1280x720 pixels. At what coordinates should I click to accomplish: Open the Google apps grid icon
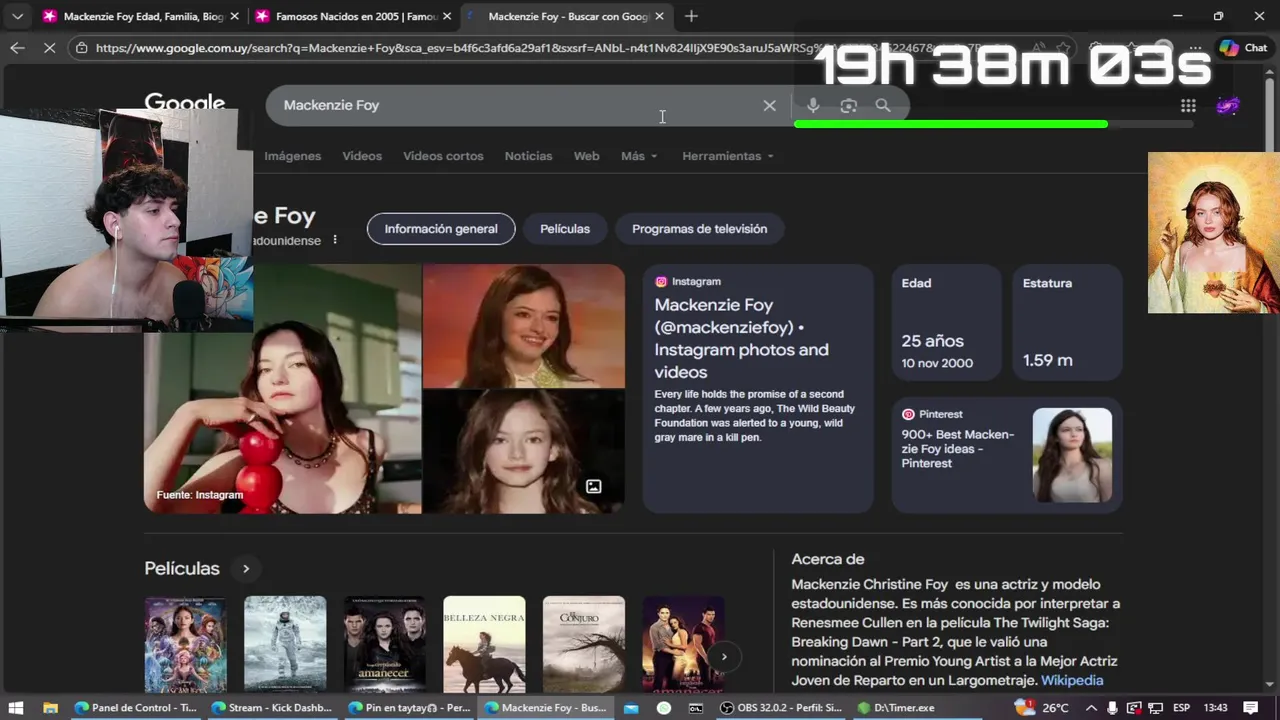coord(1188,105)
